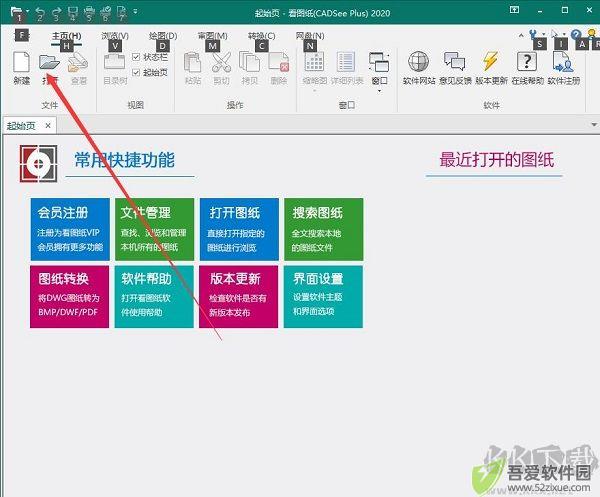Click the redo arrow in the quick access toolbar

coord(56,12)
